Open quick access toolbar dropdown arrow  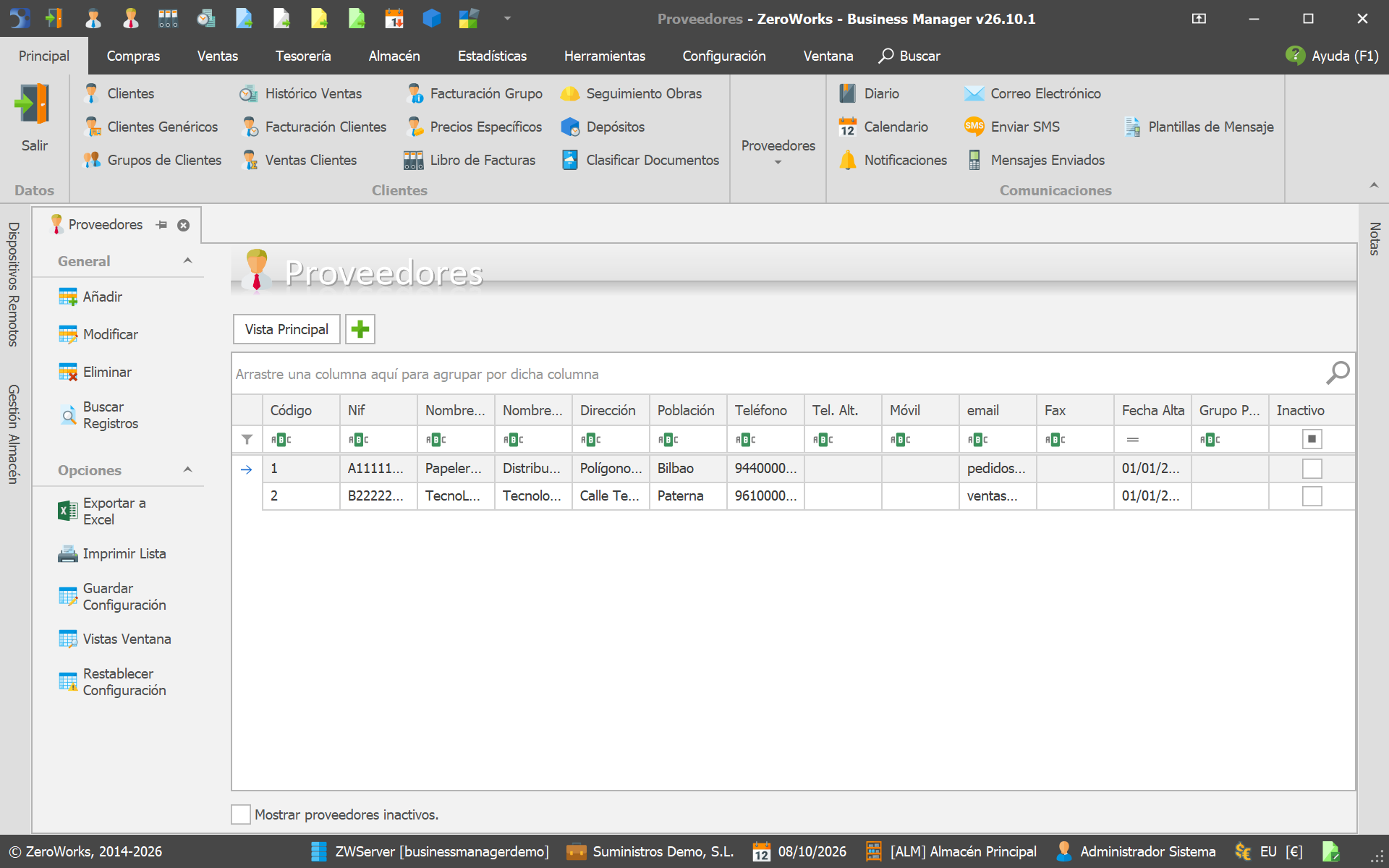point(507,19)
